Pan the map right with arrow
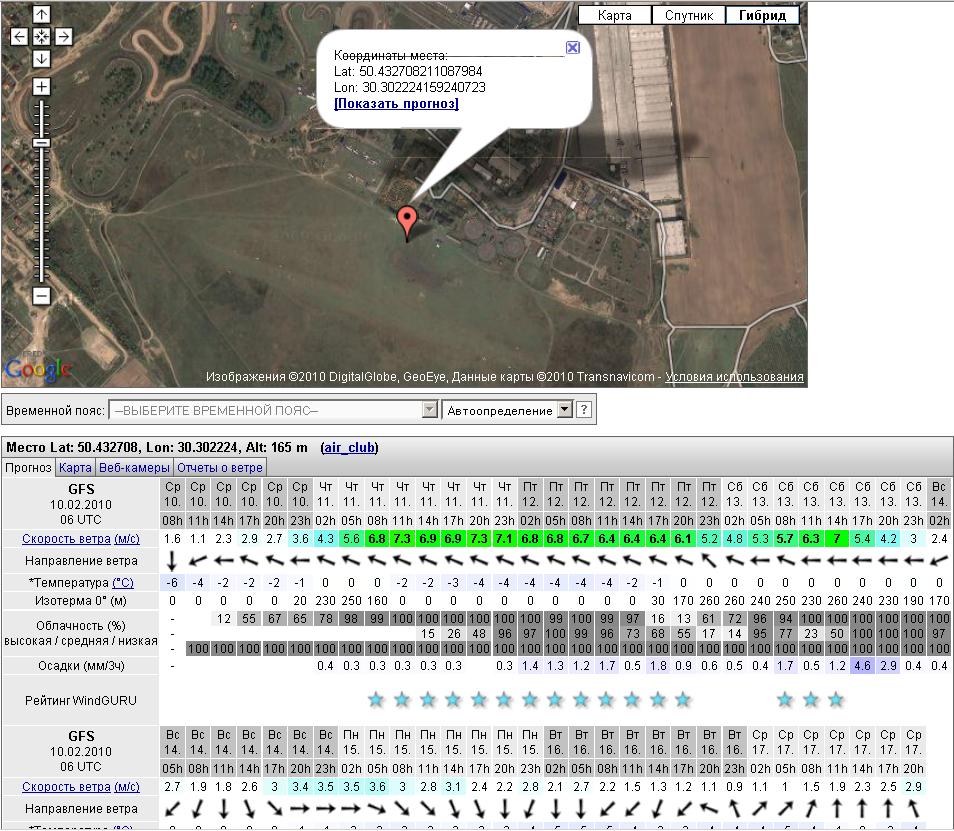 click(63, 37)
